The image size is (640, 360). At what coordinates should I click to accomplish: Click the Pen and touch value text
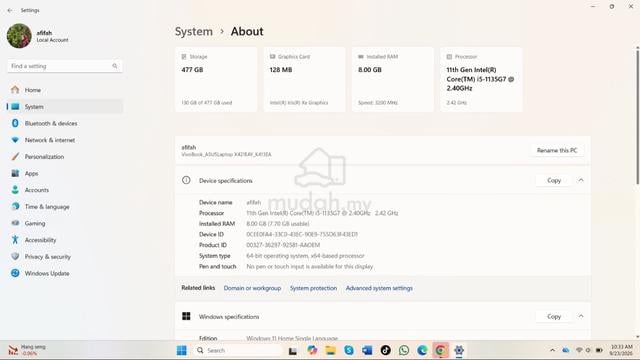tap(310, 267)
